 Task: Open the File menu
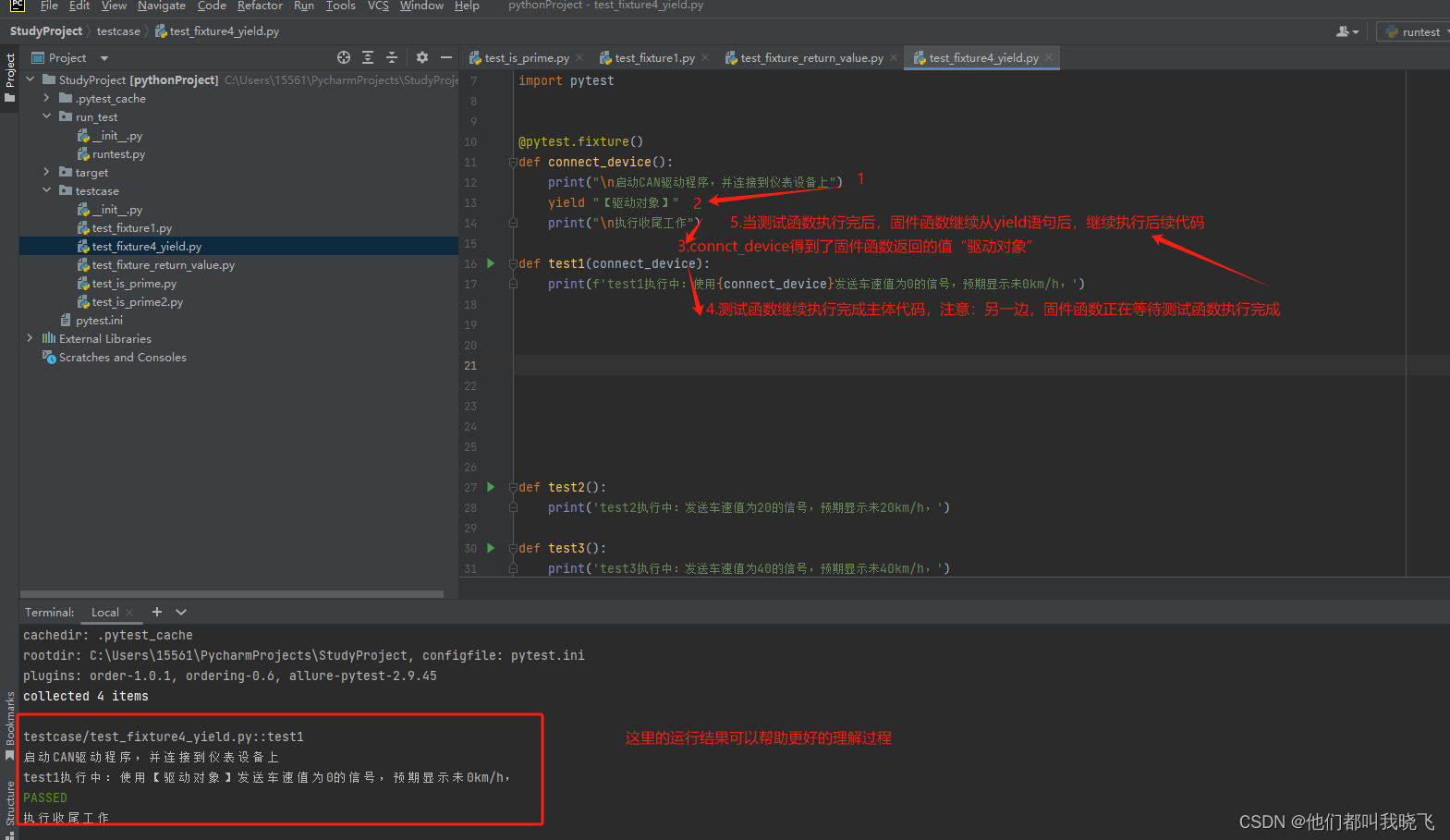click(49, 6)
